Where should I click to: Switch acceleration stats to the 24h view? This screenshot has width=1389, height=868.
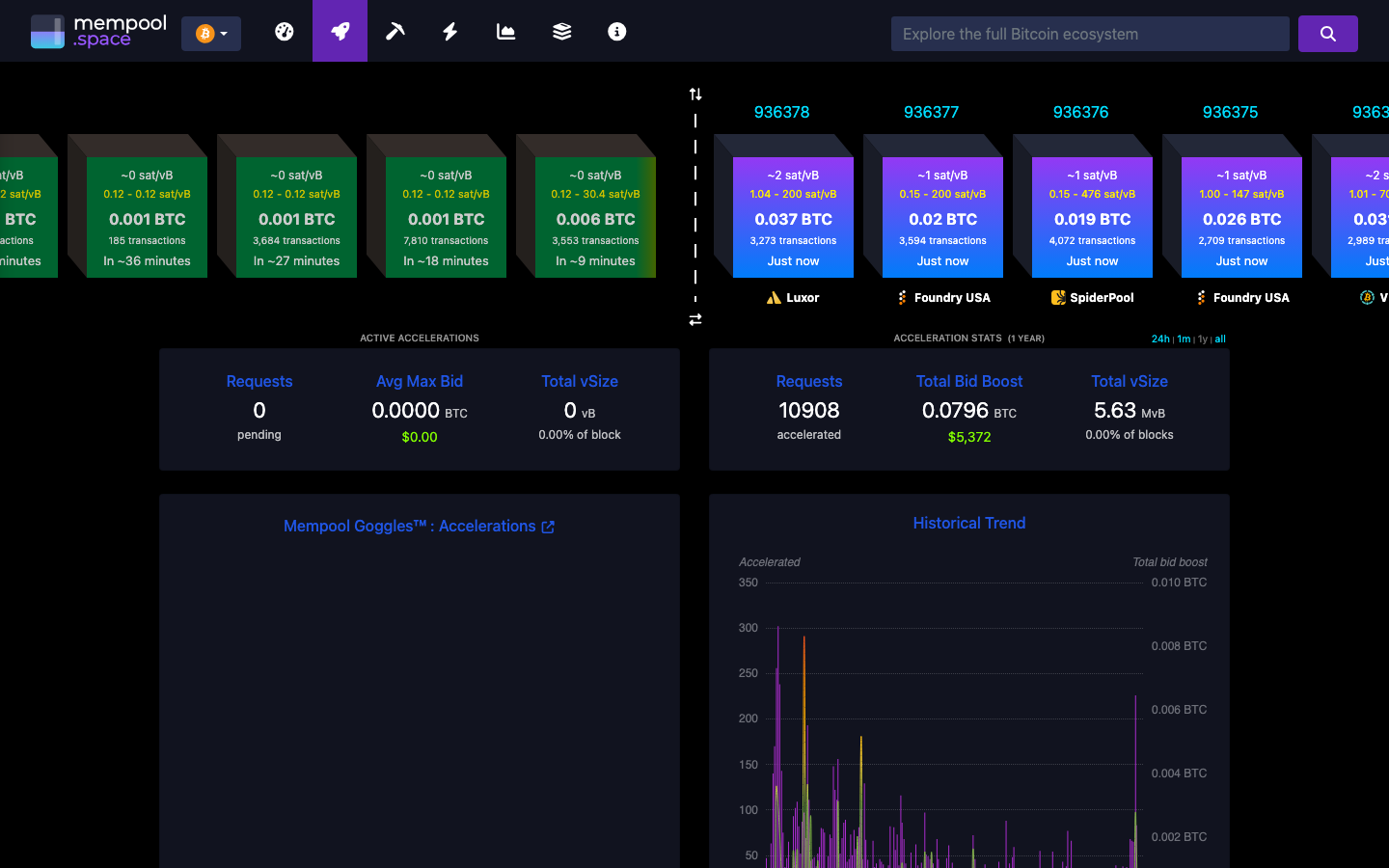(x=1160, y=339)
